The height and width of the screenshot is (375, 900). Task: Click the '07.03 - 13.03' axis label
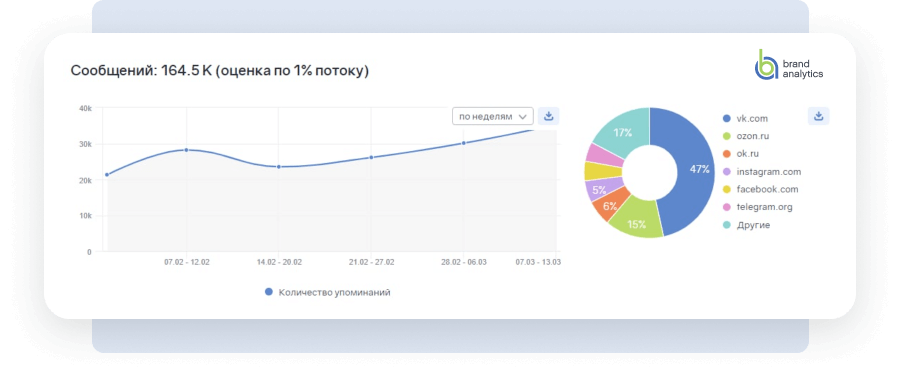(538, 262)
